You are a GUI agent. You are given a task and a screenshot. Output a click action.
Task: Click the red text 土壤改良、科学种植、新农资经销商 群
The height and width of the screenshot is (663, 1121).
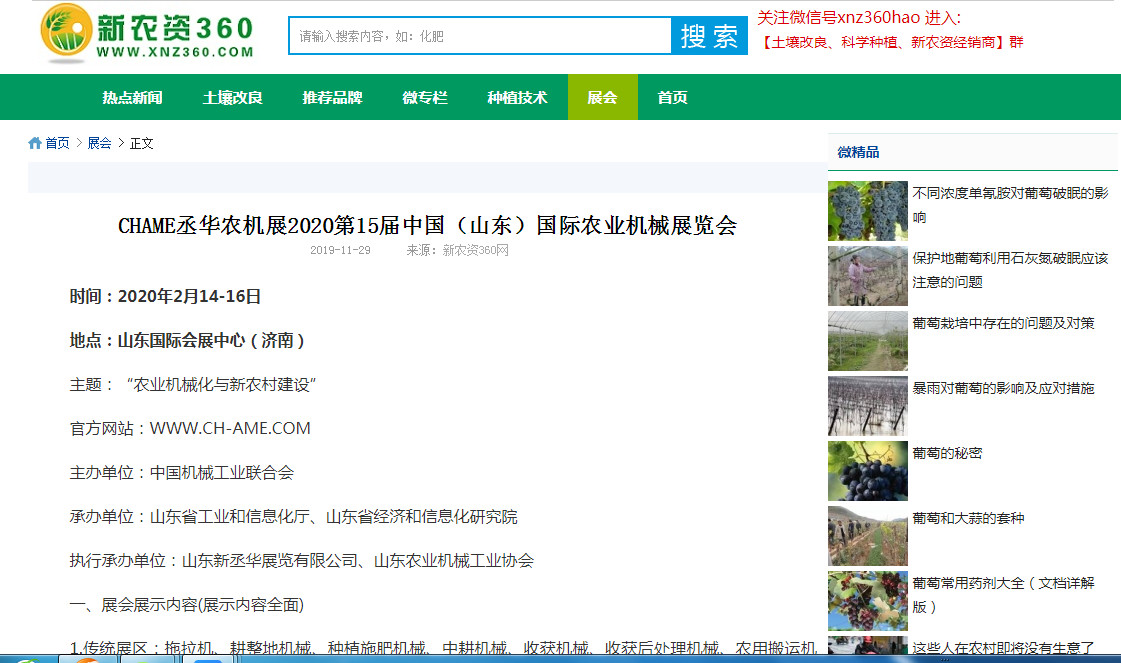pyautogui.click(x=891, y=42)
